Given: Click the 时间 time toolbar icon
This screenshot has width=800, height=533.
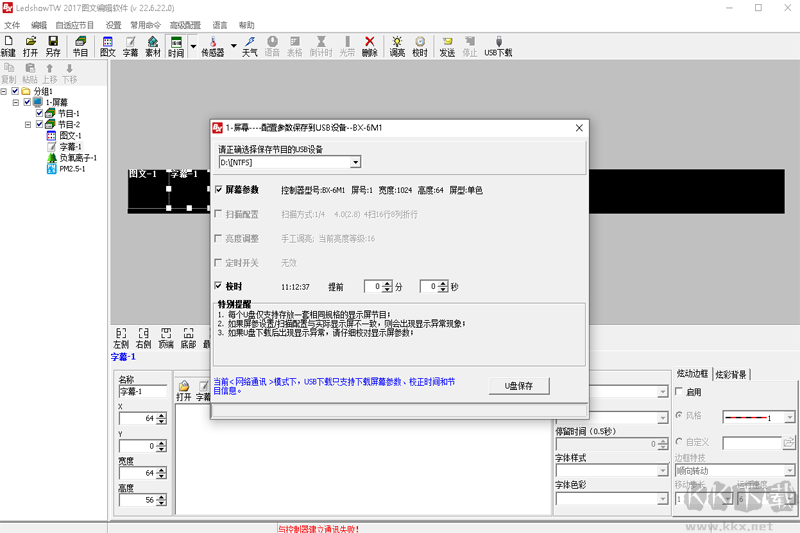Looking at the screenshot, I should tap(176, 46).
